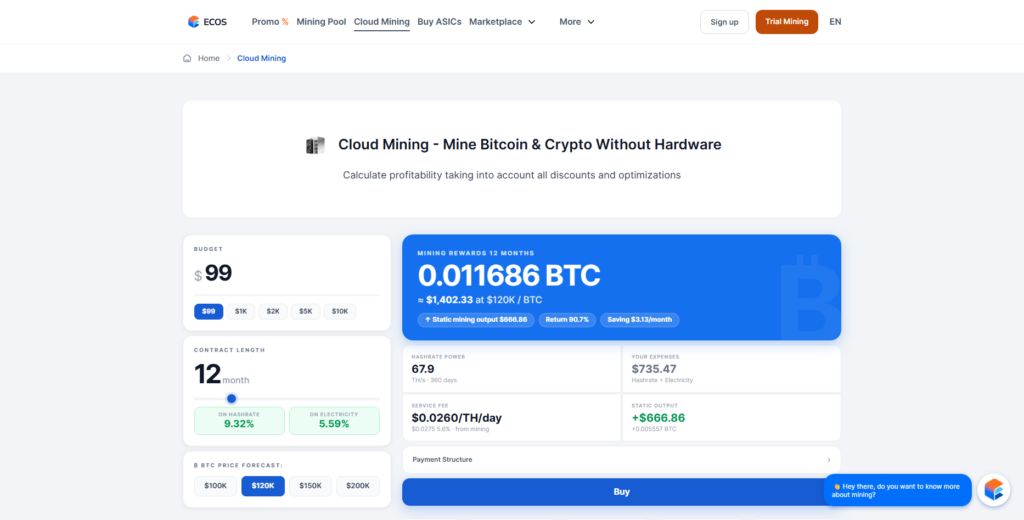1024x520 pixels.
Task: Click the Your Expenses $735.47 value
Action: (x=654, y=368)
